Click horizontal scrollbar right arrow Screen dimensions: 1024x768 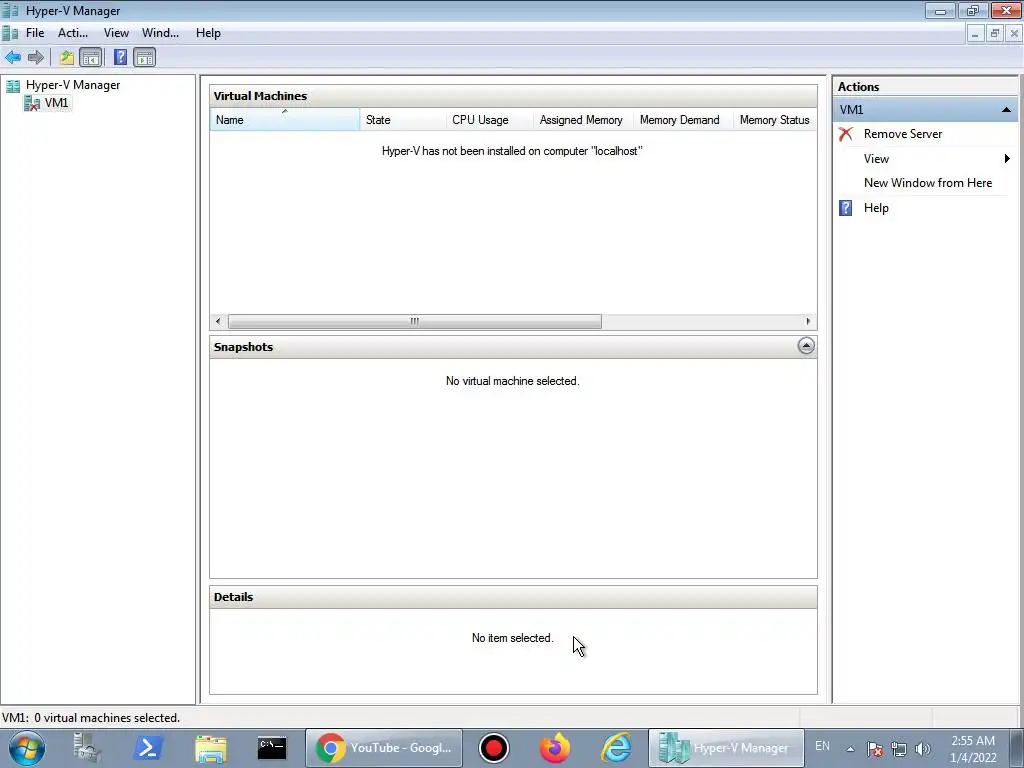(x=808, y=321)
